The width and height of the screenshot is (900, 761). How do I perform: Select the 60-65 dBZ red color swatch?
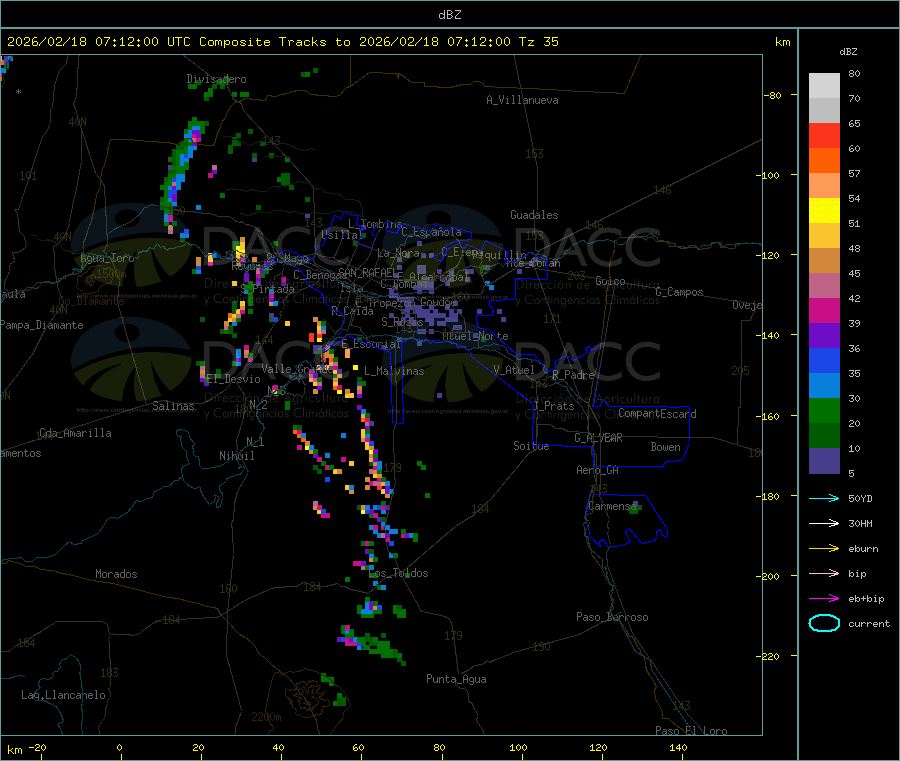[x=824, y=135]
